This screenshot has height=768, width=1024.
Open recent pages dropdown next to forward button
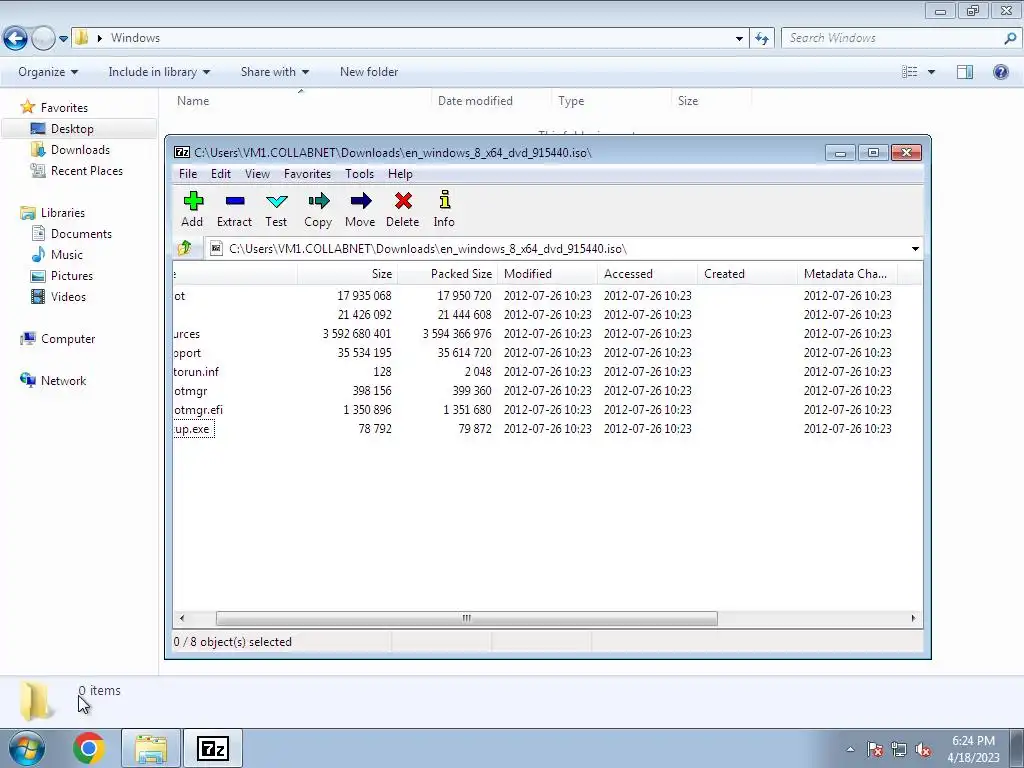coord(63,39)
